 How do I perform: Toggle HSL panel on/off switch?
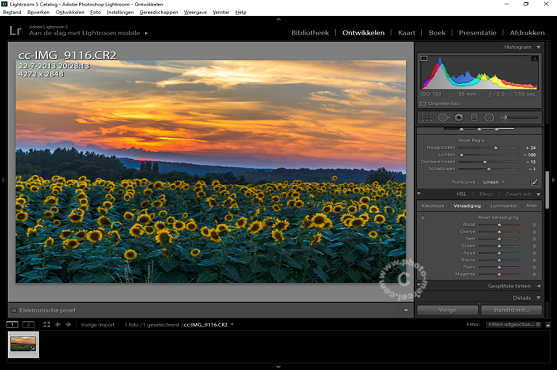click(x=419, y=194)
